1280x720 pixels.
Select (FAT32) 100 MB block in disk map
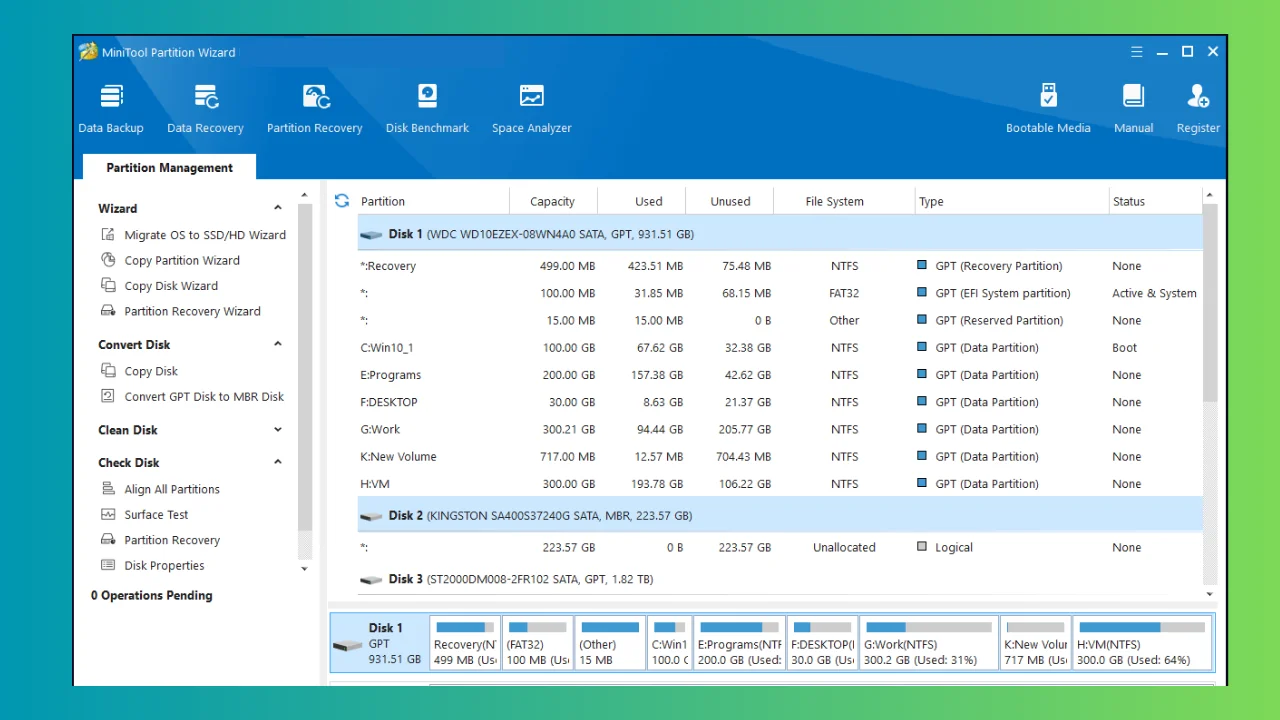[x=537, y=642]
